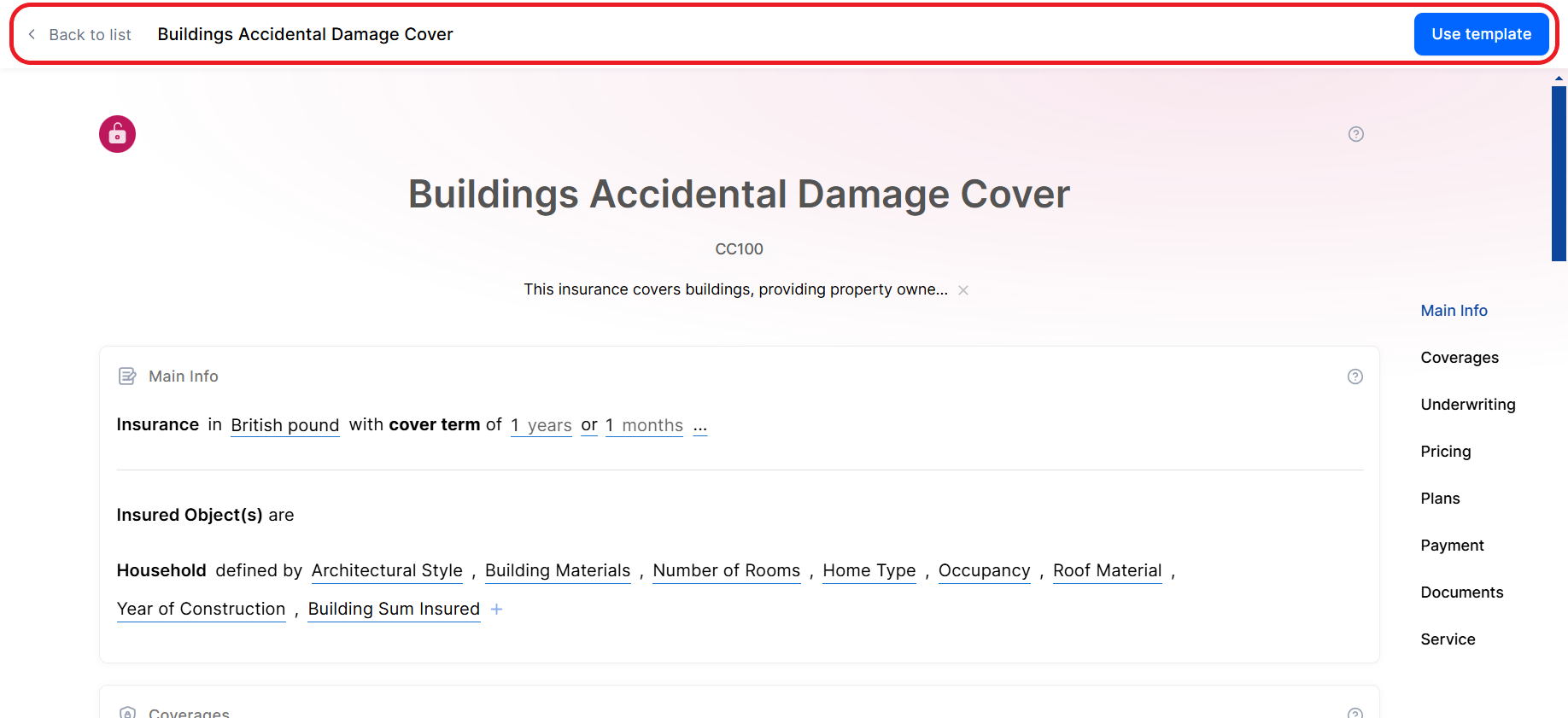Jump to the Coverages section
1568x718 pixels.
click(1459, 358)
